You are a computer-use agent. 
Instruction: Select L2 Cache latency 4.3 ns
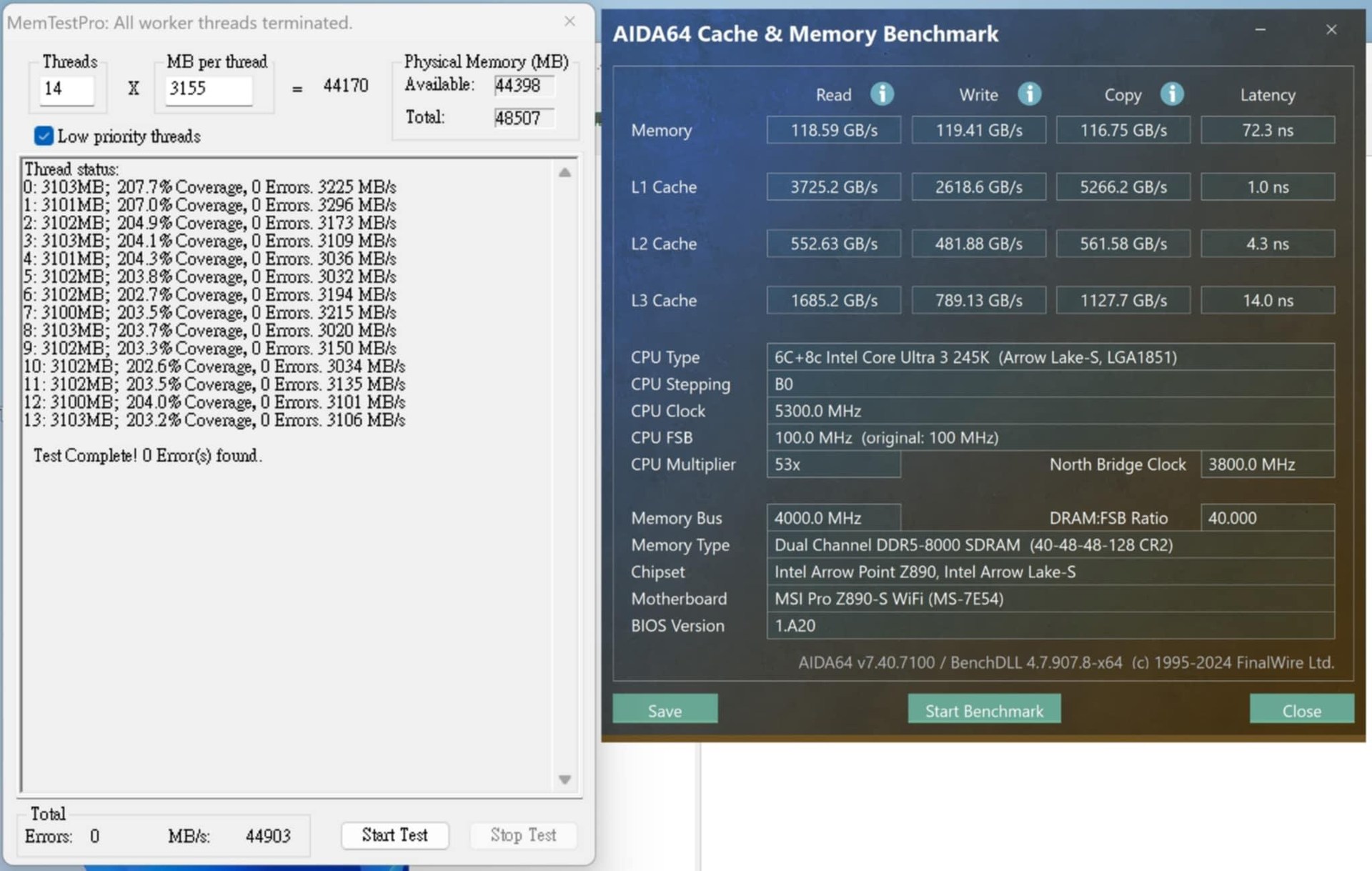tap(1268, 244)
